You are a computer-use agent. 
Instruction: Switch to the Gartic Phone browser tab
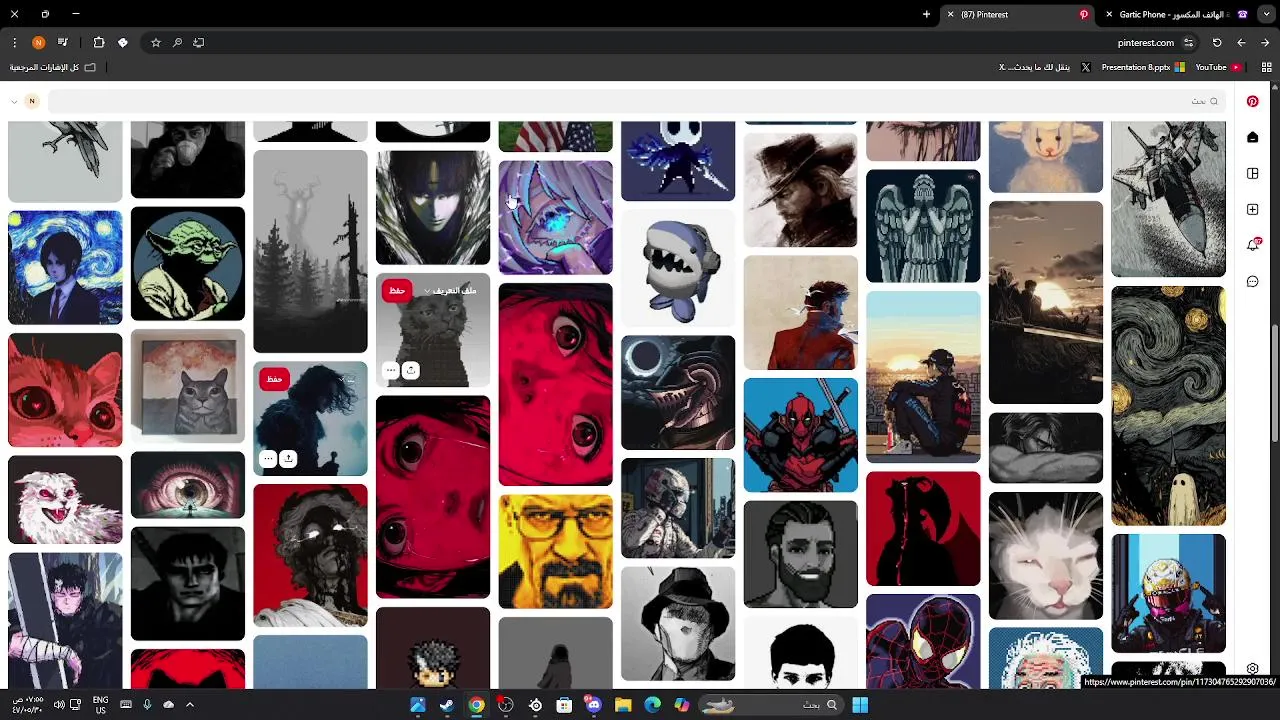[1180, 14]
